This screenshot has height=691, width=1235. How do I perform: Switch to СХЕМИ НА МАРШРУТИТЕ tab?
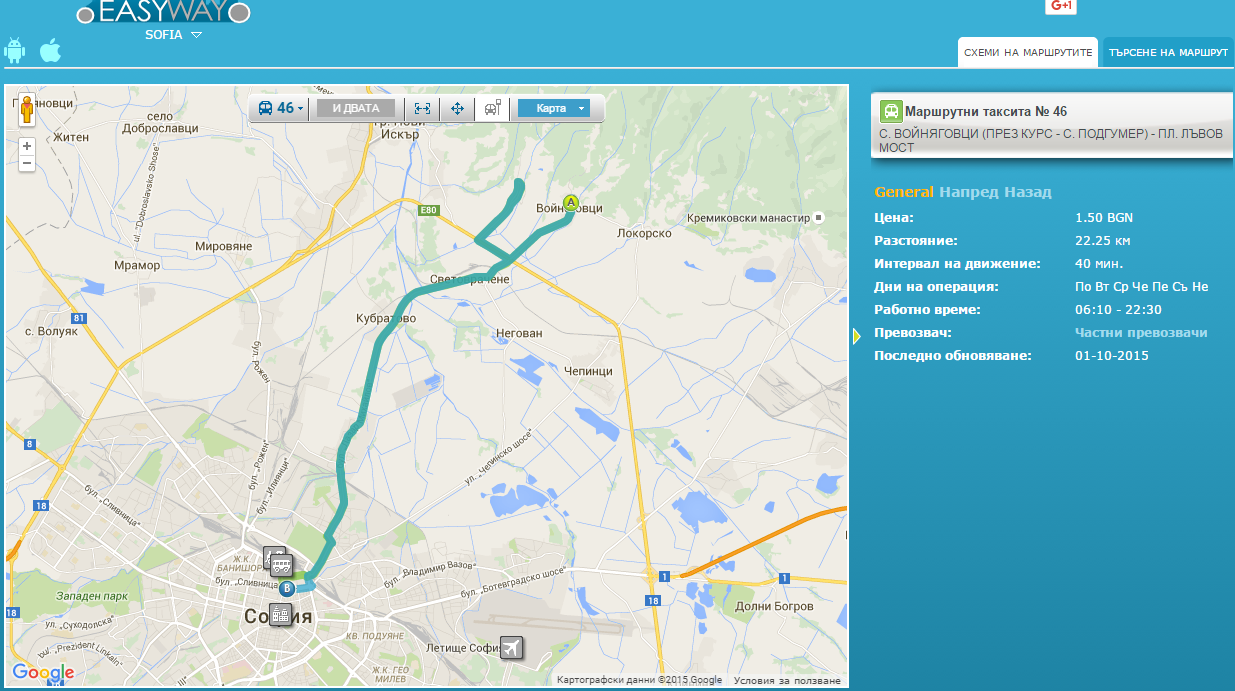[1027, 52]
